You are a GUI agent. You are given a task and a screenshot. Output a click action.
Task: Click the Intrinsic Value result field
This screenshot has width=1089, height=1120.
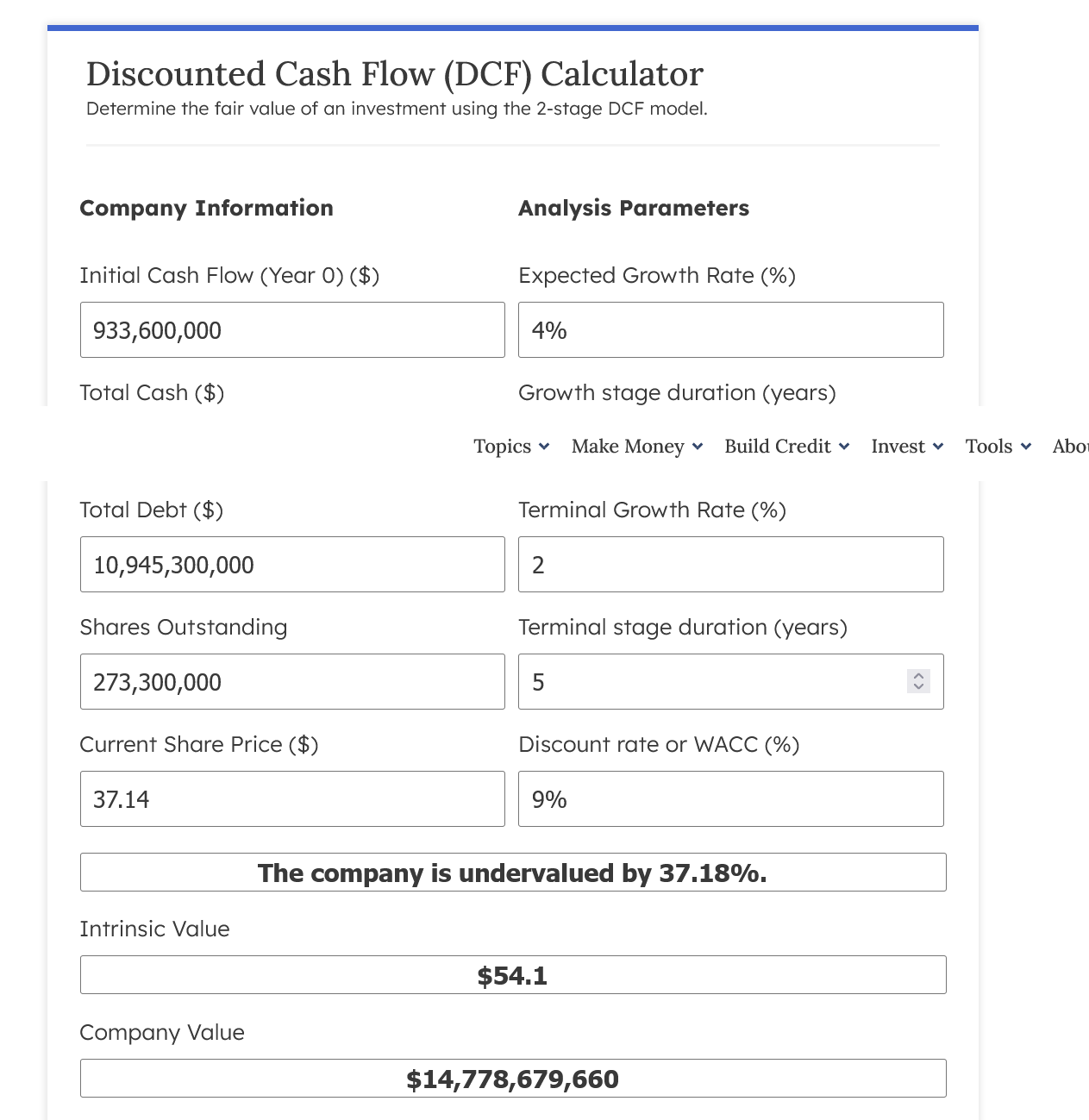point(513,974)
